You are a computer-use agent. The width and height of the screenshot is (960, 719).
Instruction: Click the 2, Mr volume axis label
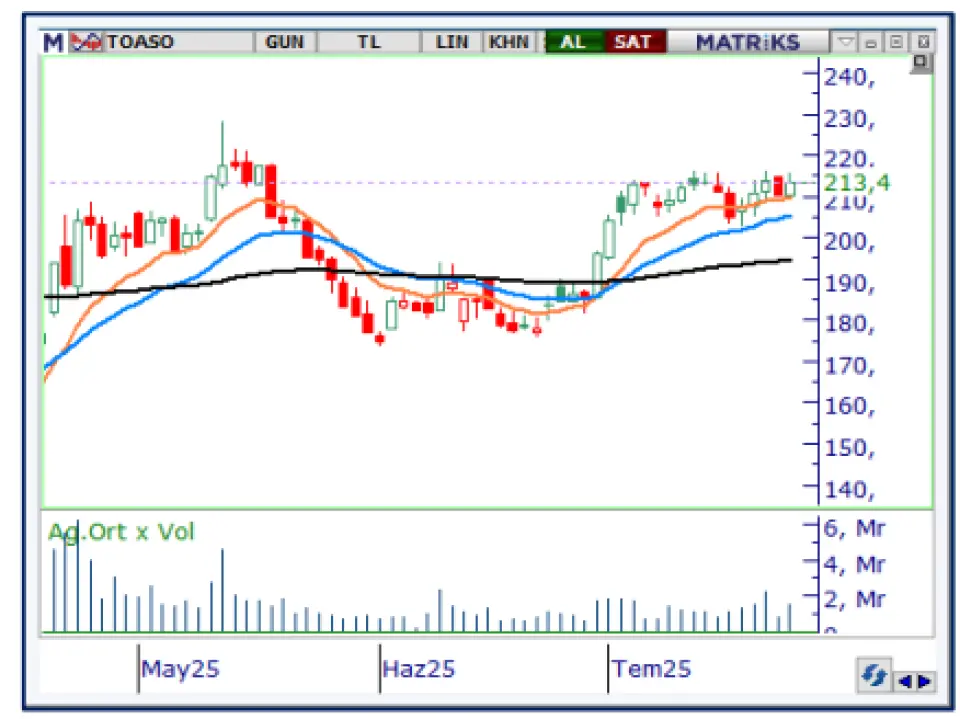pos(855,599)
